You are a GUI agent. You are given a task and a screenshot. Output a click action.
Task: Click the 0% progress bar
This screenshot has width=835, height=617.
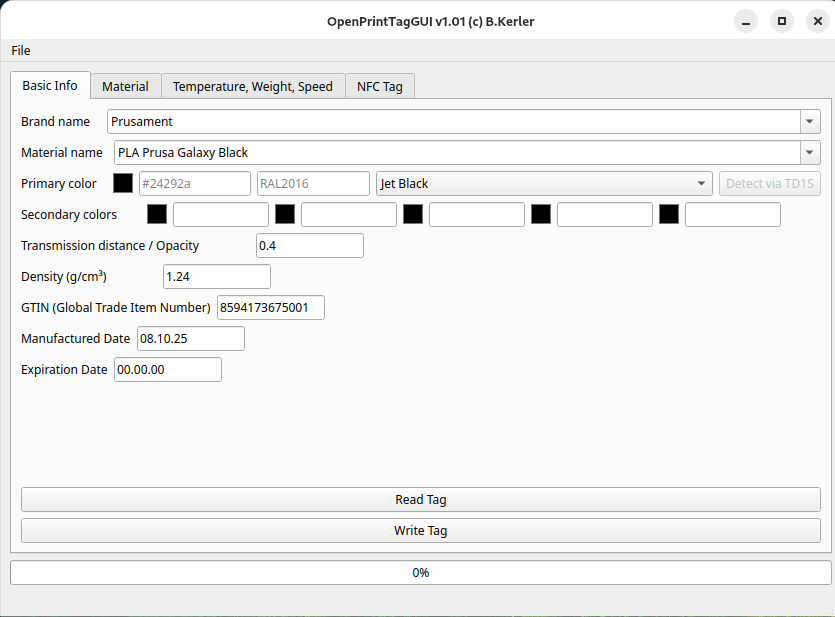(421, 572)
